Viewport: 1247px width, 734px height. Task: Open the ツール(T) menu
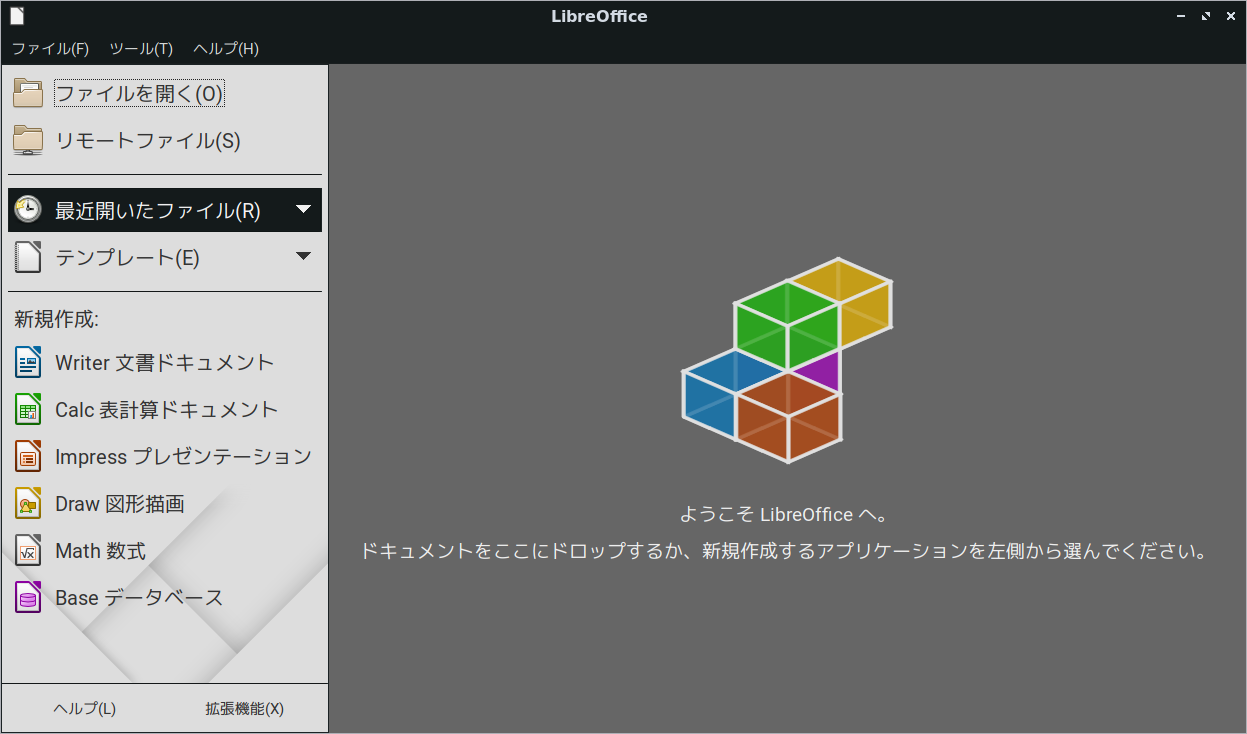click(x=141, y=49)
